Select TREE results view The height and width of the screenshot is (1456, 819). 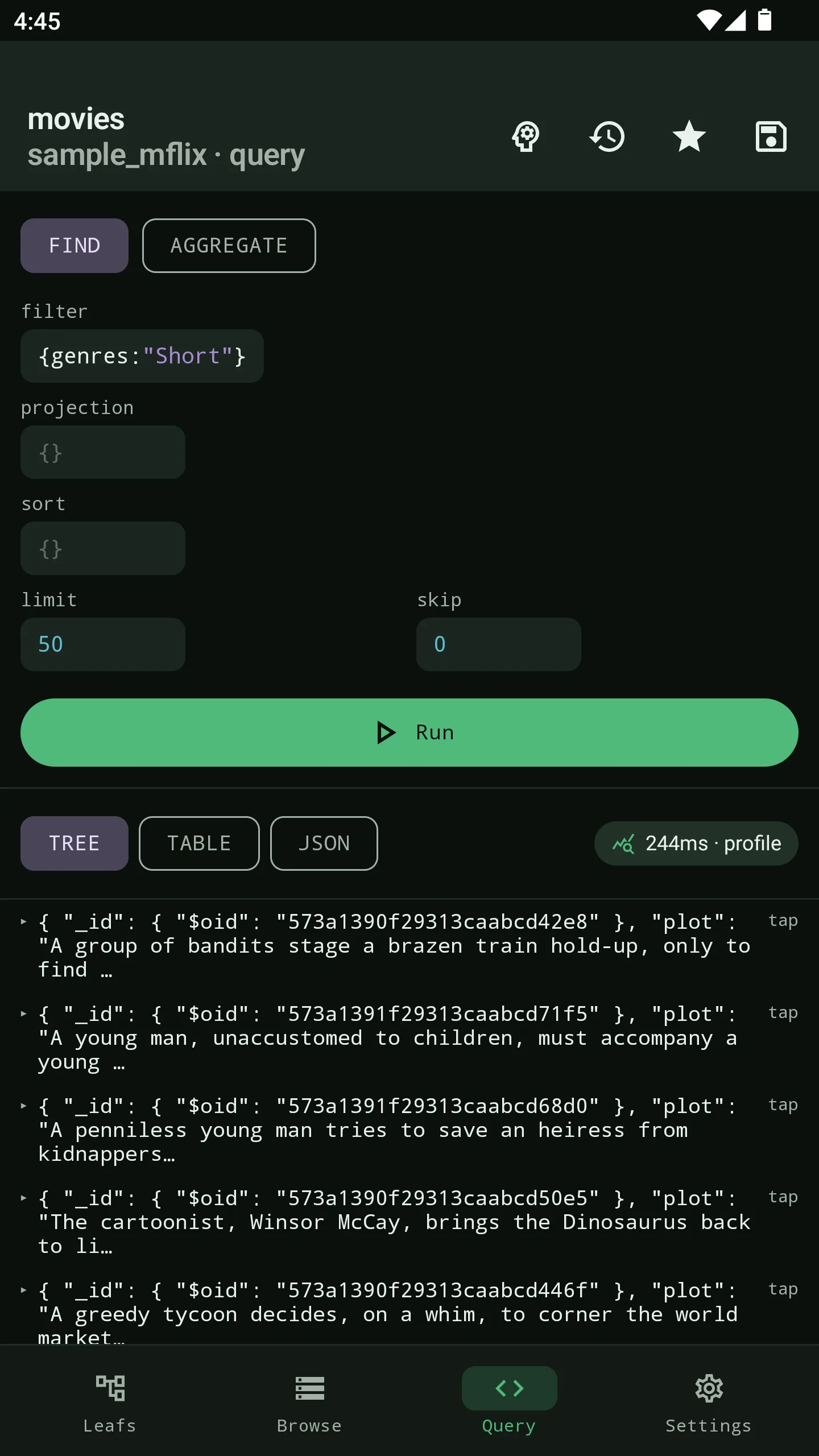point(75,843)
